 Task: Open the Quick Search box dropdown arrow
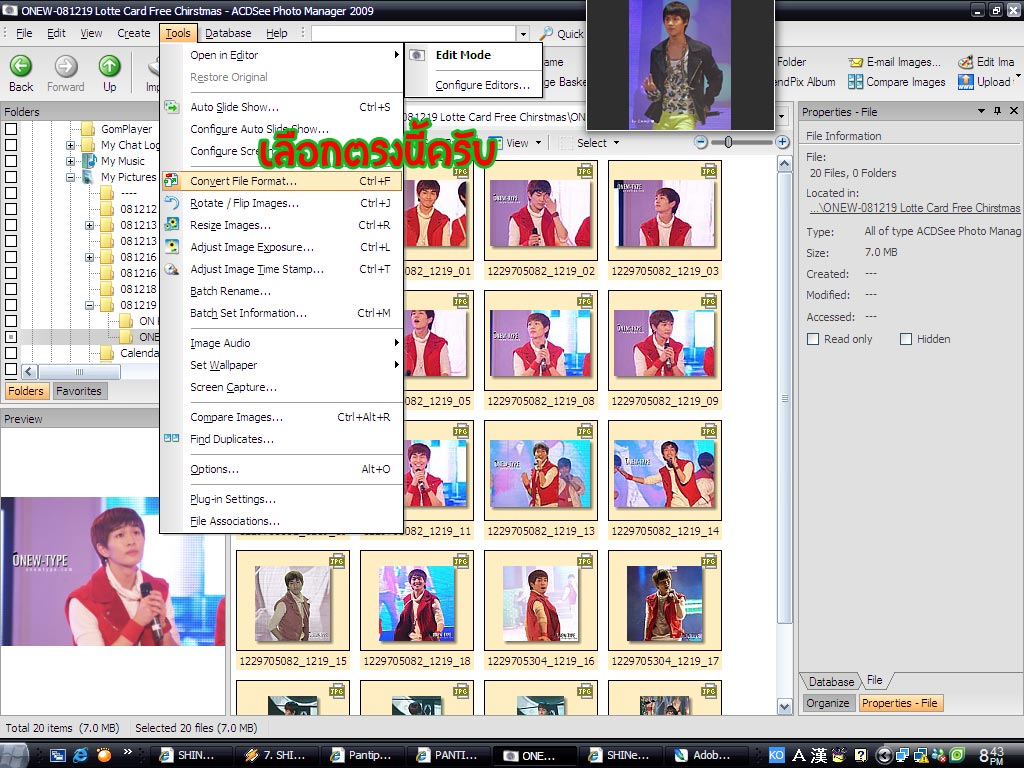(523, 33)
